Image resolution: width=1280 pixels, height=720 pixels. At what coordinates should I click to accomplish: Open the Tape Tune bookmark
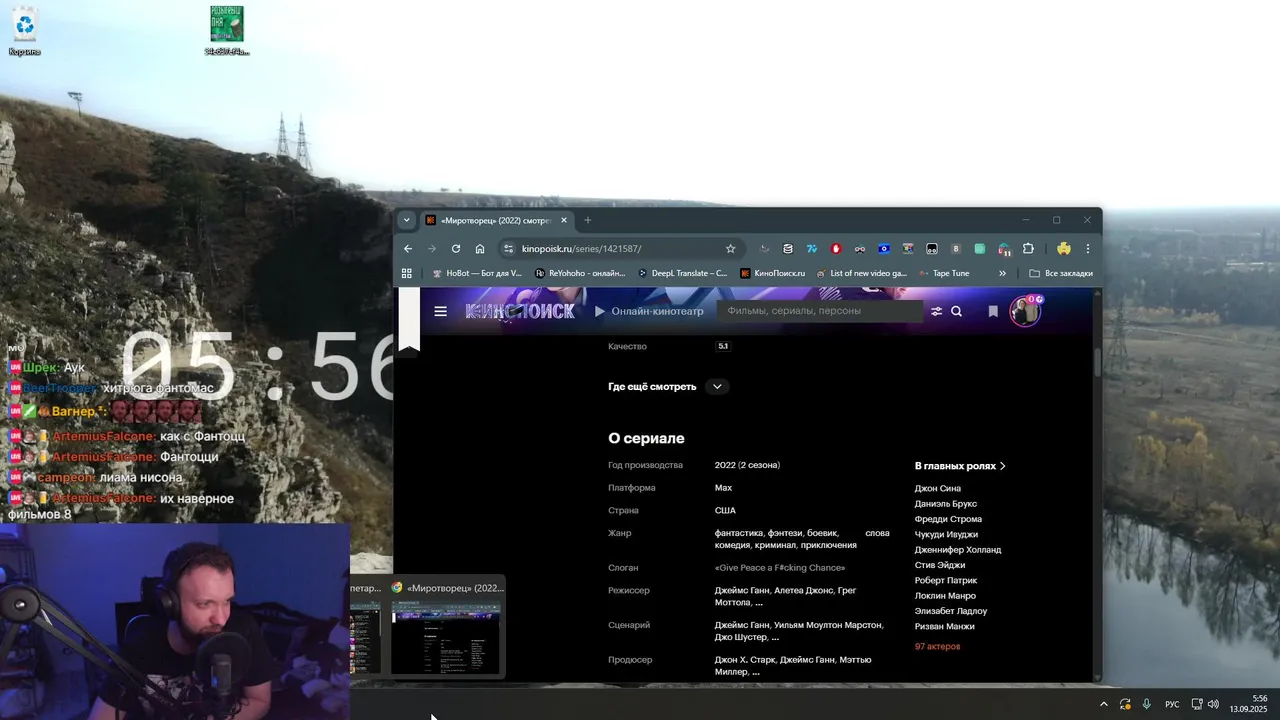(943, 273)
